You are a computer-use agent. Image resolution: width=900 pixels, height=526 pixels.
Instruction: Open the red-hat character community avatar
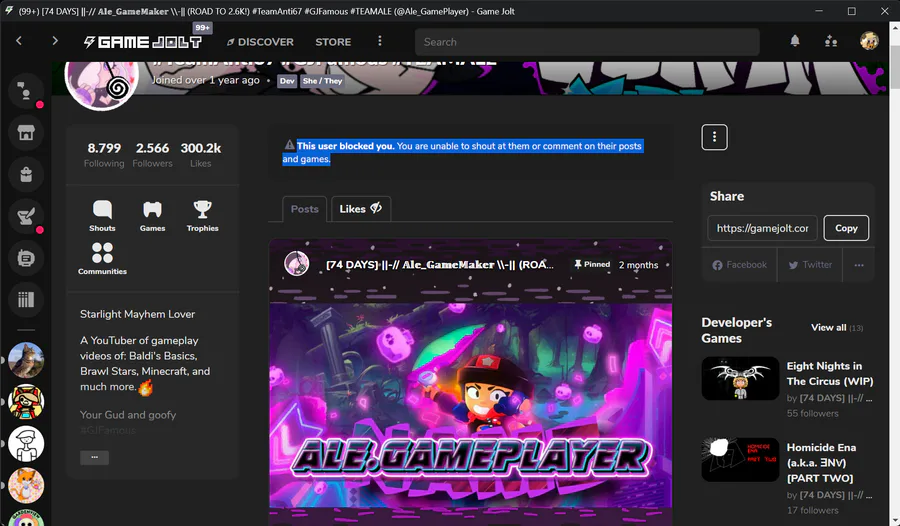click(26, 402)
